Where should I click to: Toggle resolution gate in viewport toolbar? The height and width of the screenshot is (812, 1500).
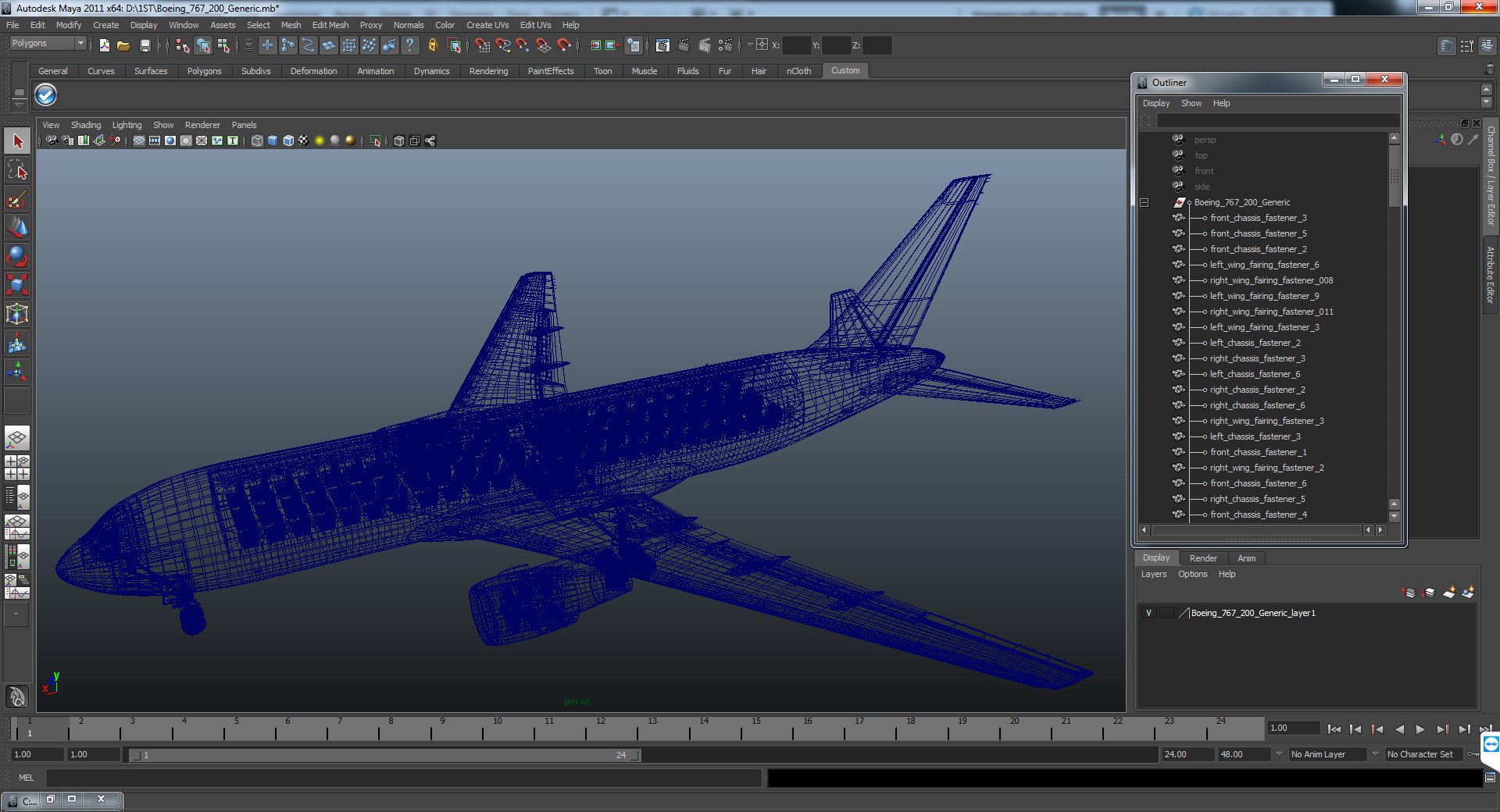pos(170,141)
